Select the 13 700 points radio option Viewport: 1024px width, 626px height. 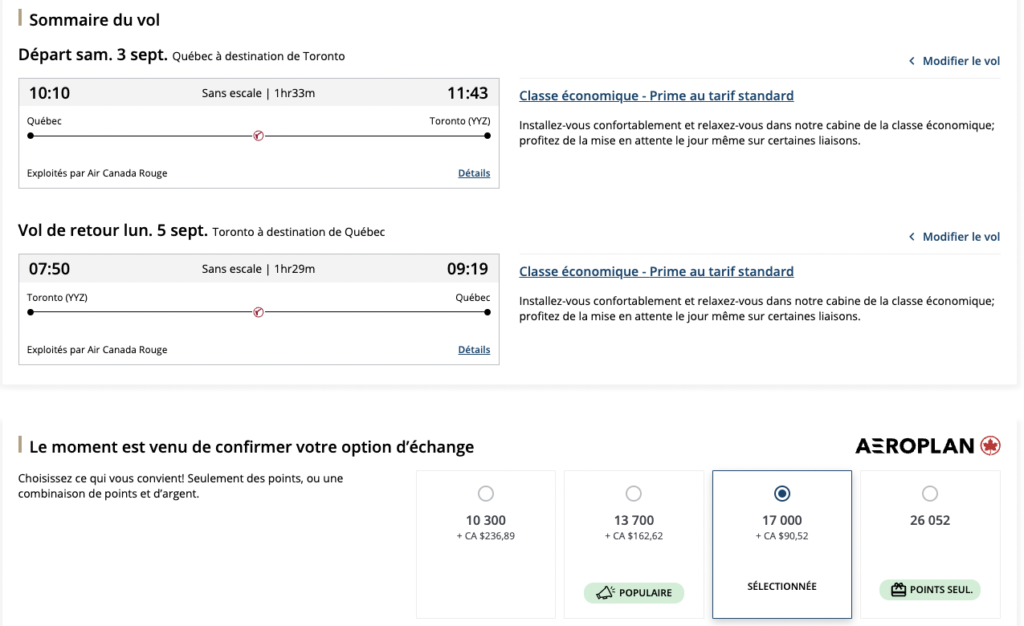(x=634, y=493)
